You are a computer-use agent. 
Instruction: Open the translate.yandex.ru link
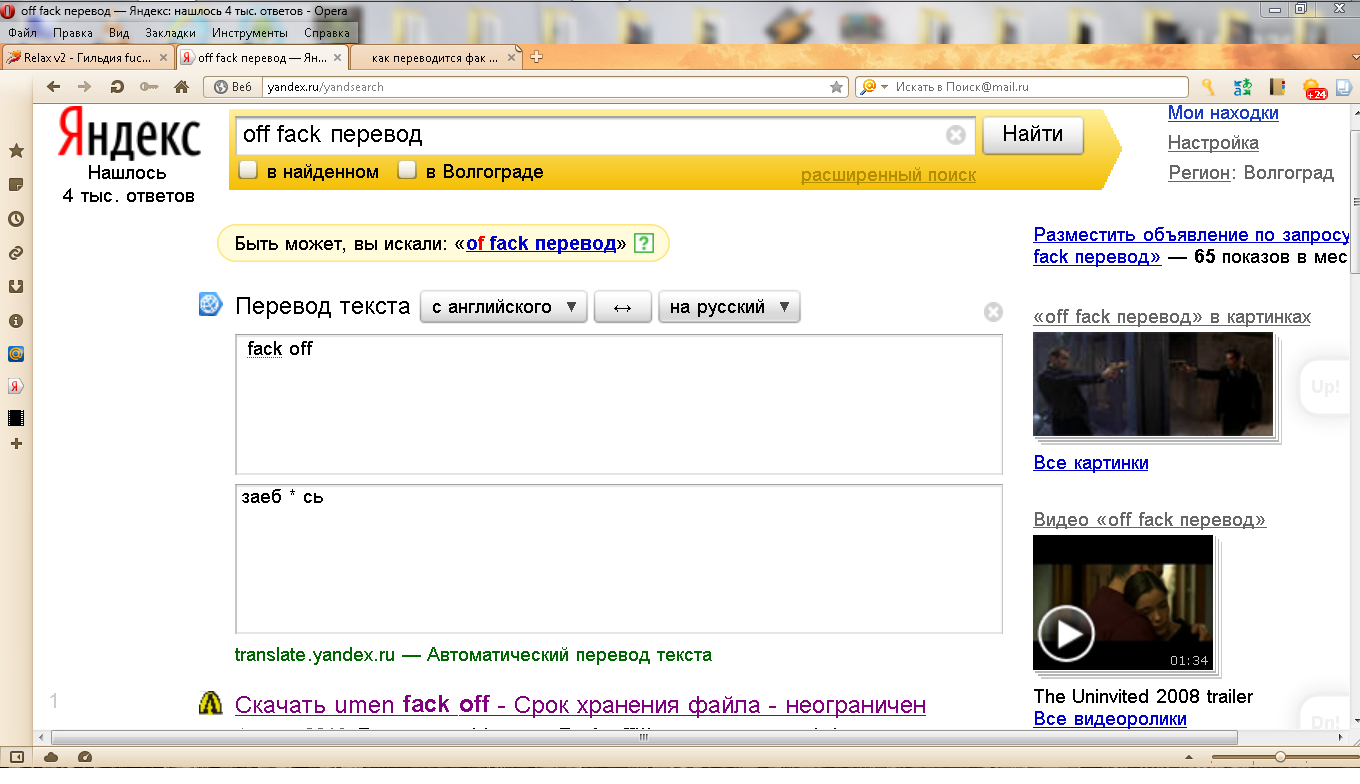pos(315,655)
